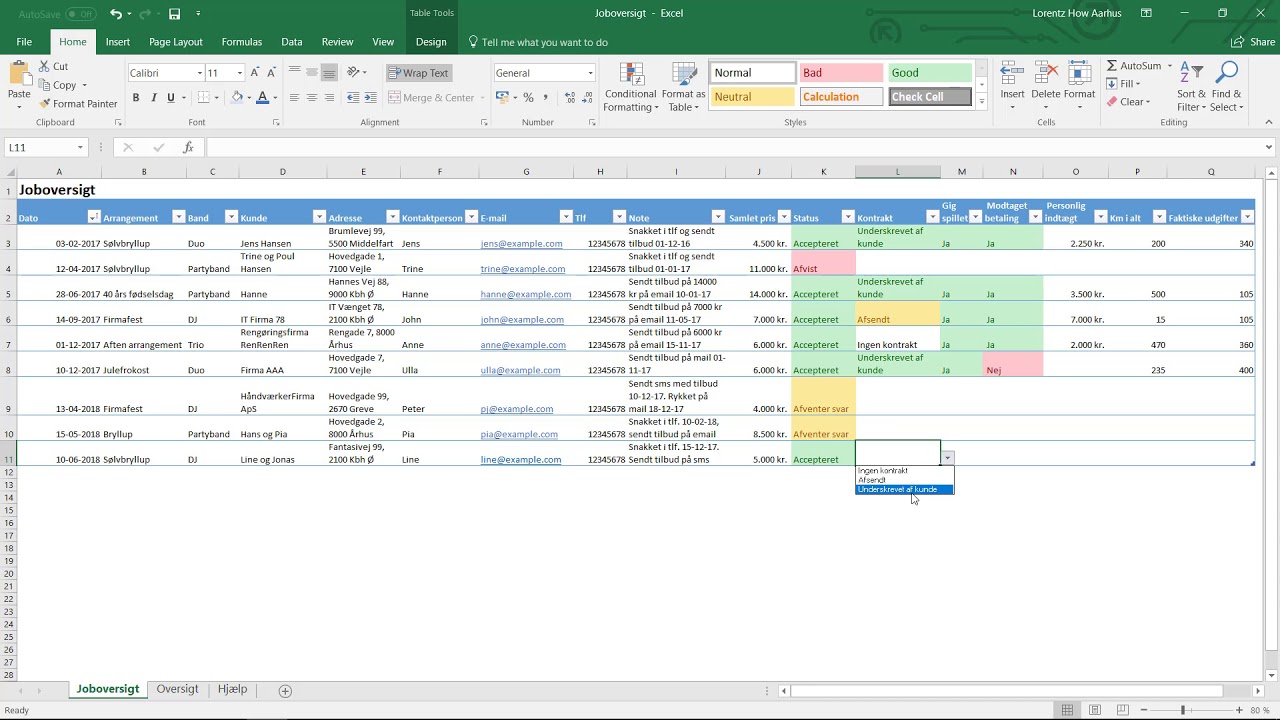Click the Undo arrow icon
Screen dimensions: 1280x720
116,14
